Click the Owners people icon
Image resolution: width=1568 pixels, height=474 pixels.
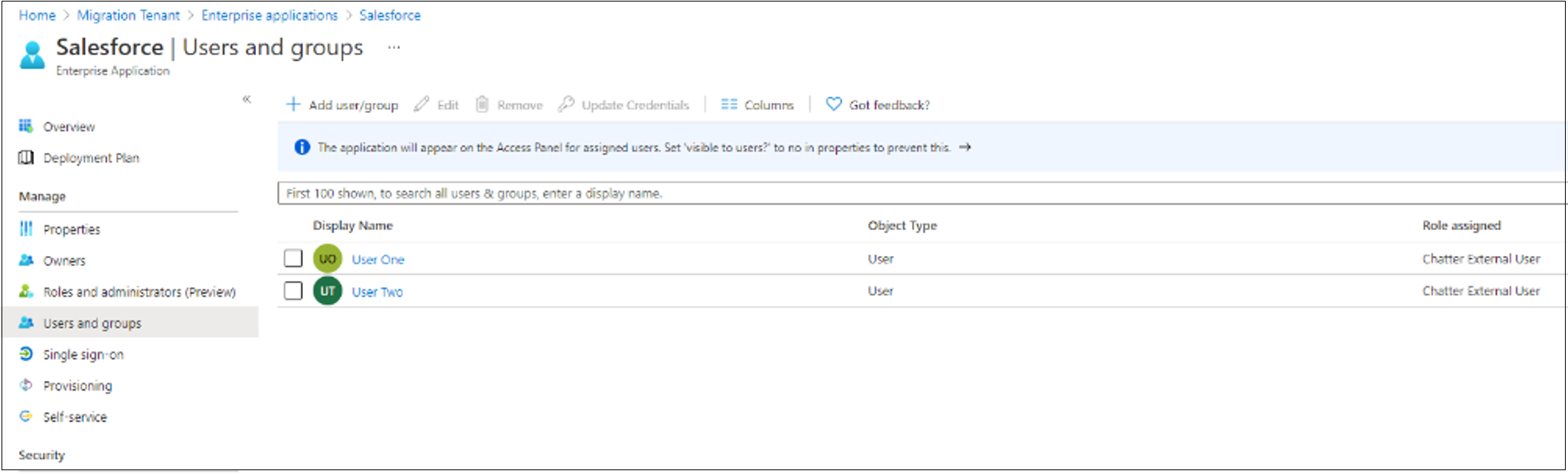click(x=26, y=260)
